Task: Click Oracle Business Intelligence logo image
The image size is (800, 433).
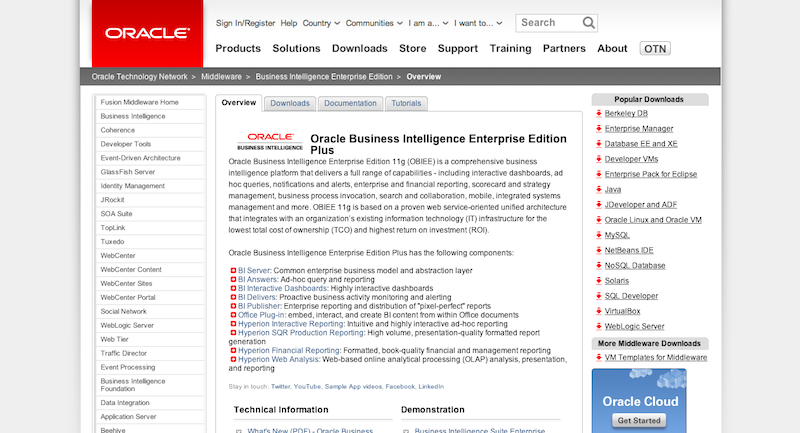Action: [x=270, y=142]
